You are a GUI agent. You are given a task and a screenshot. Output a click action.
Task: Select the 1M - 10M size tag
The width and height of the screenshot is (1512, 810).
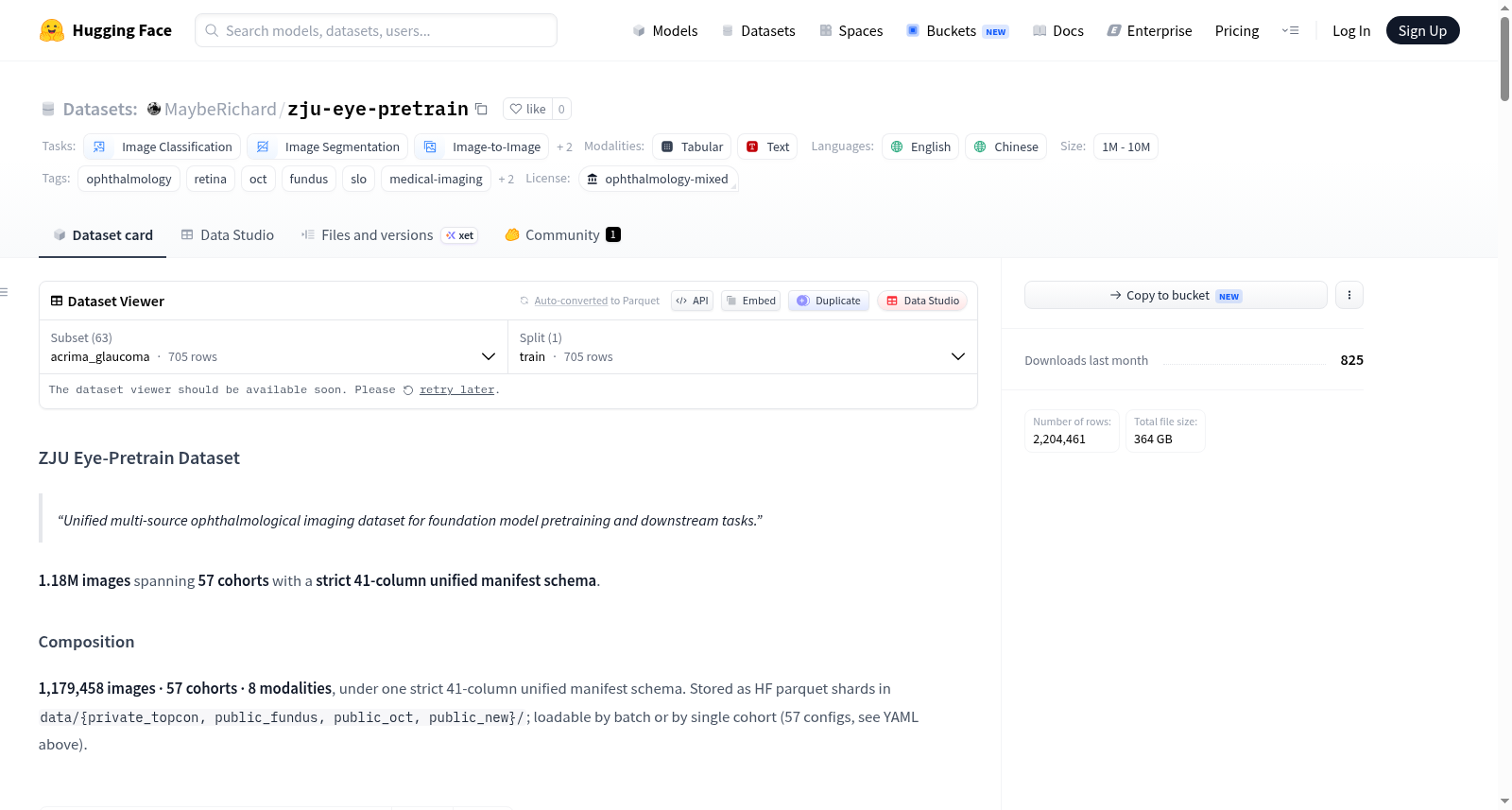coord(1125,146)
